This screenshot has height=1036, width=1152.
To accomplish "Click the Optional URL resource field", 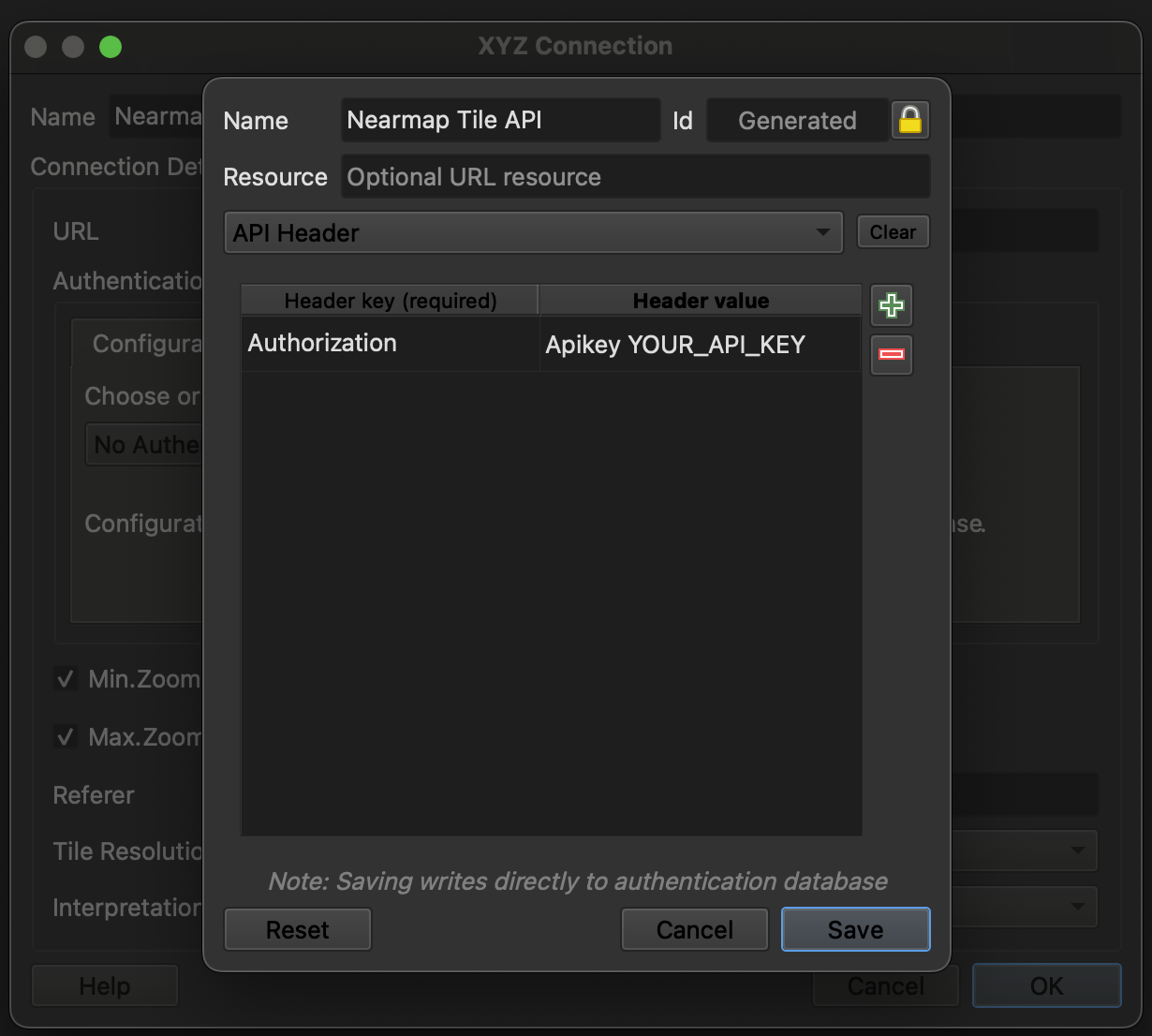I will point(635,176).
